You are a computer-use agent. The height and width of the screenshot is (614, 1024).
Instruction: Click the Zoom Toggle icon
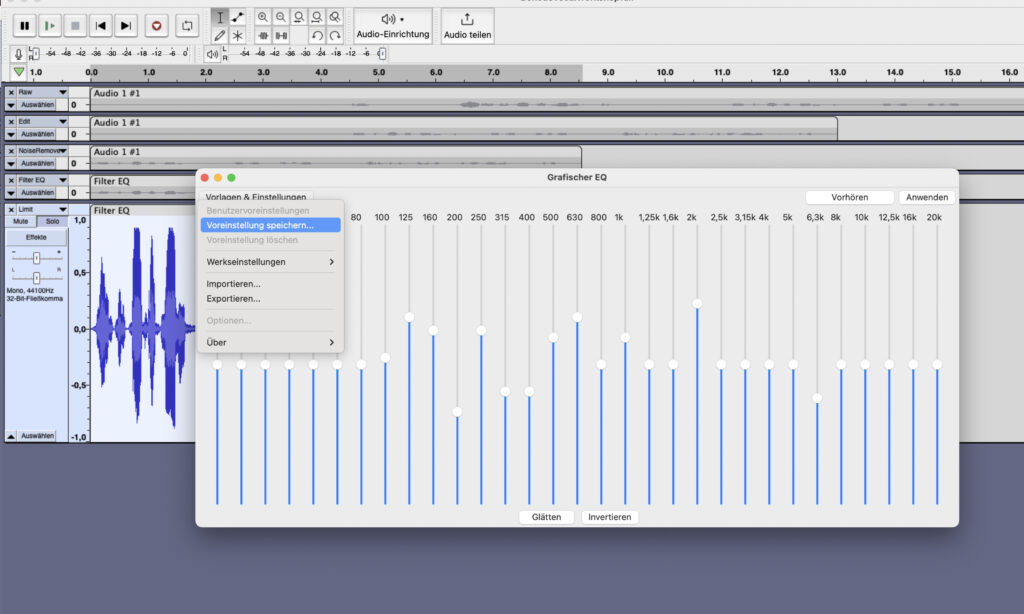click(334, 17)
